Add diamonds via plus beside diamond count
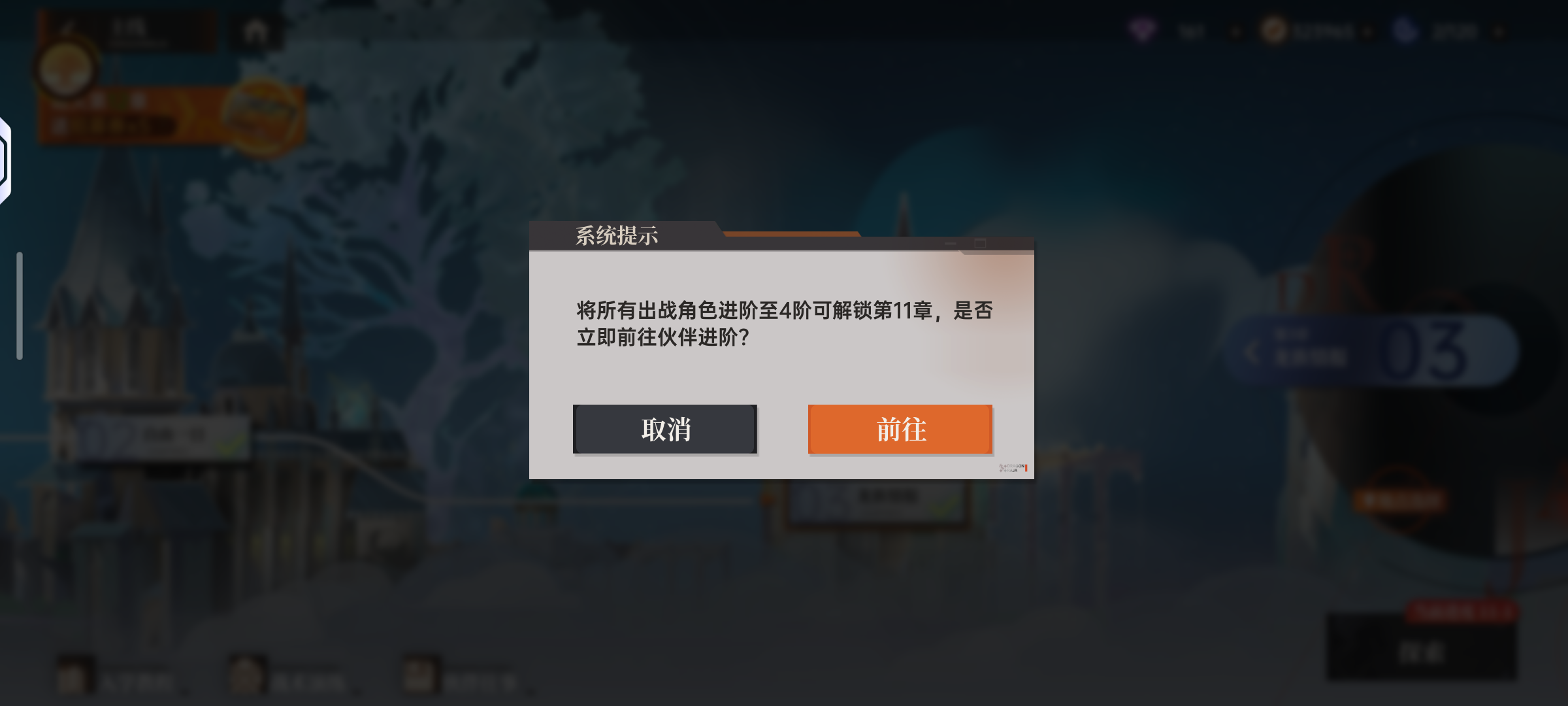Screen dimensions: 1568x706 click(x=1235, y=32)
